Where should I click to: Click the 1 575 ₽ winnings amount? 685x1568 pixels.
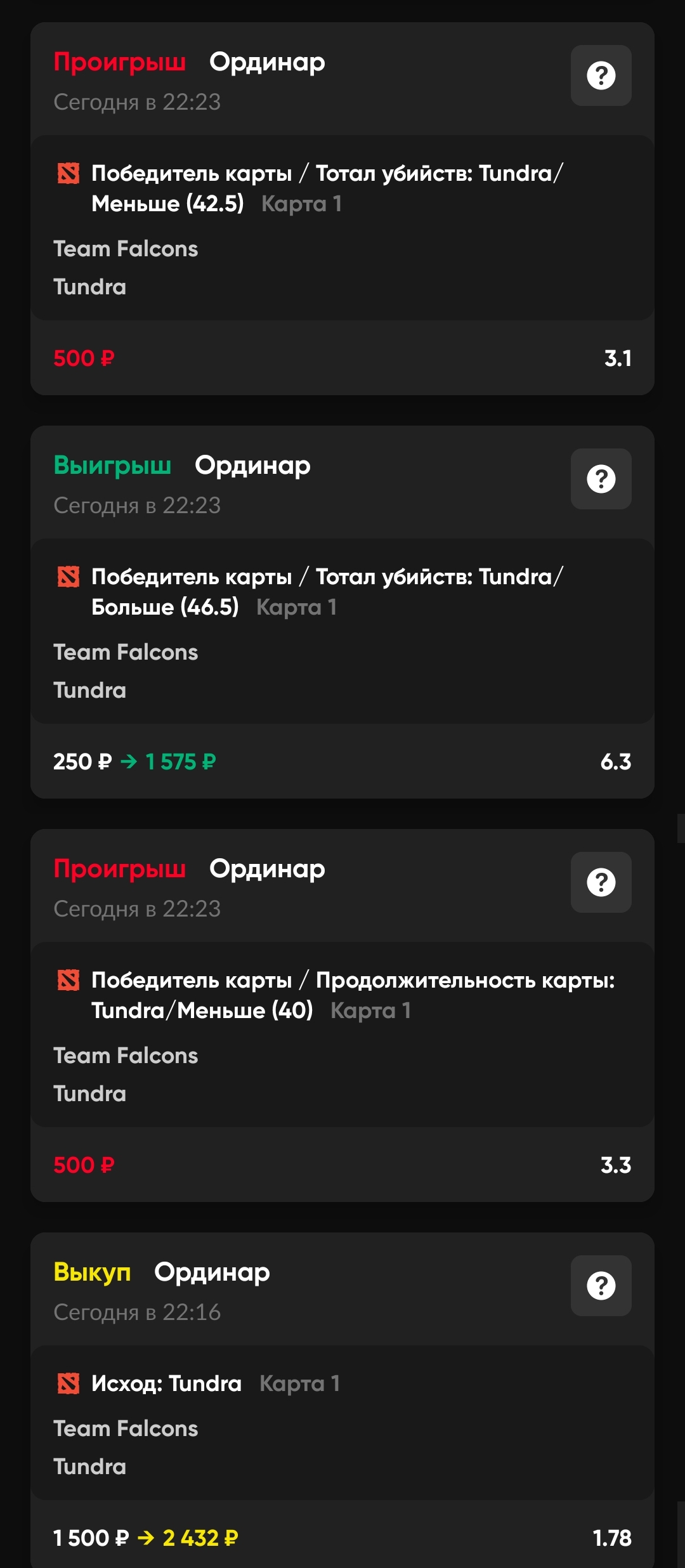[181, 762]
